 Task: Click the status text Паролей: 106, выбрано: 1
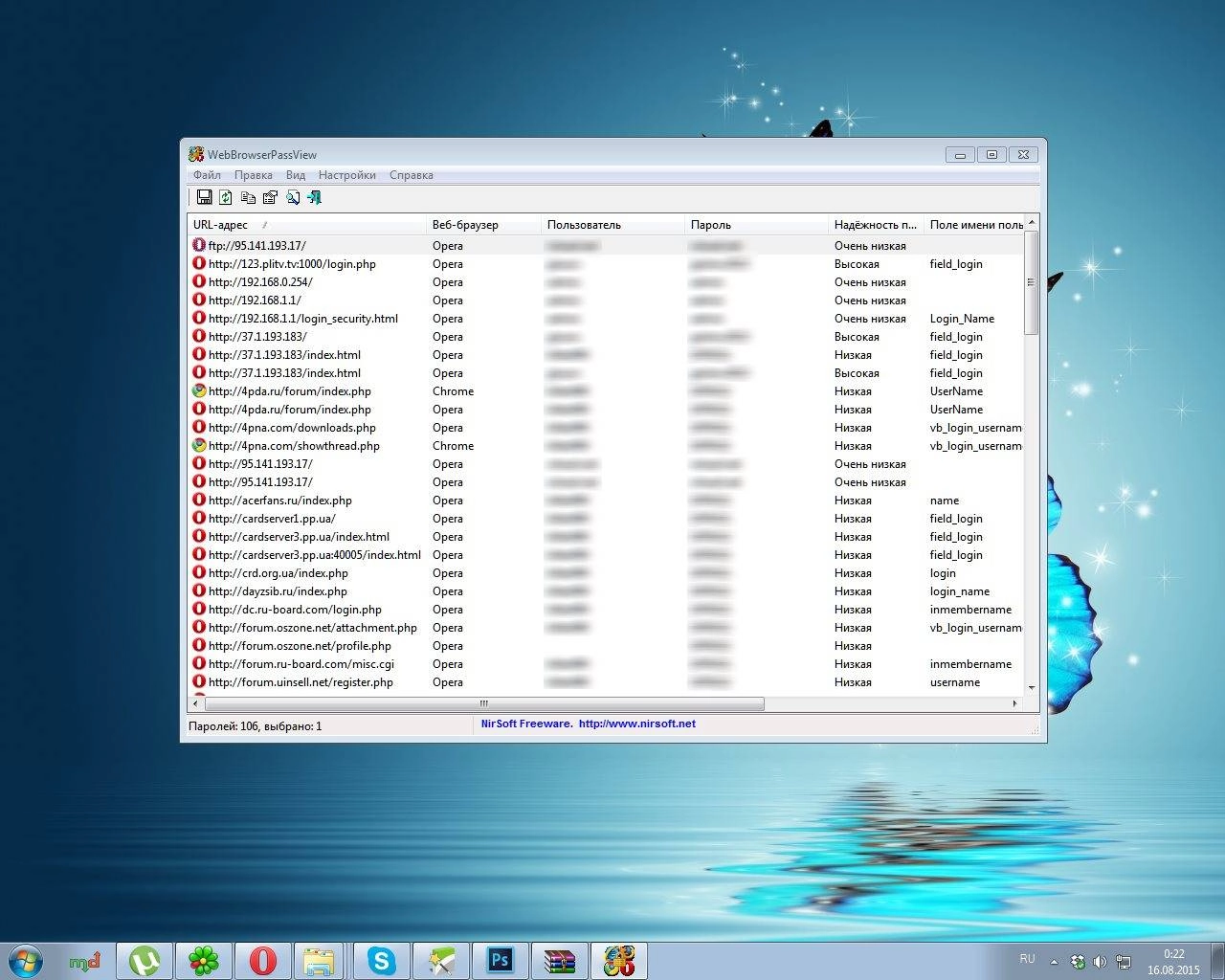tap(256, 726)
